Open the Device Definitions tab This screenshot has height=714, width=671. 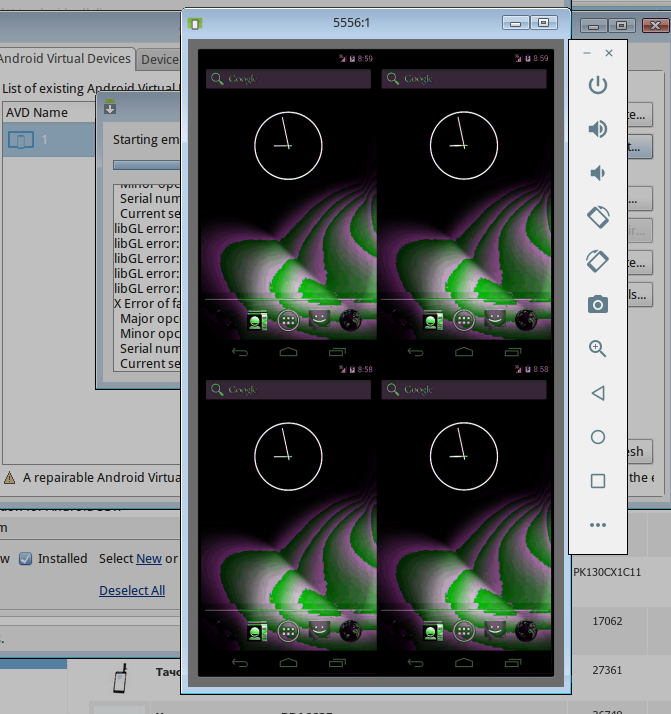point(158,59)
